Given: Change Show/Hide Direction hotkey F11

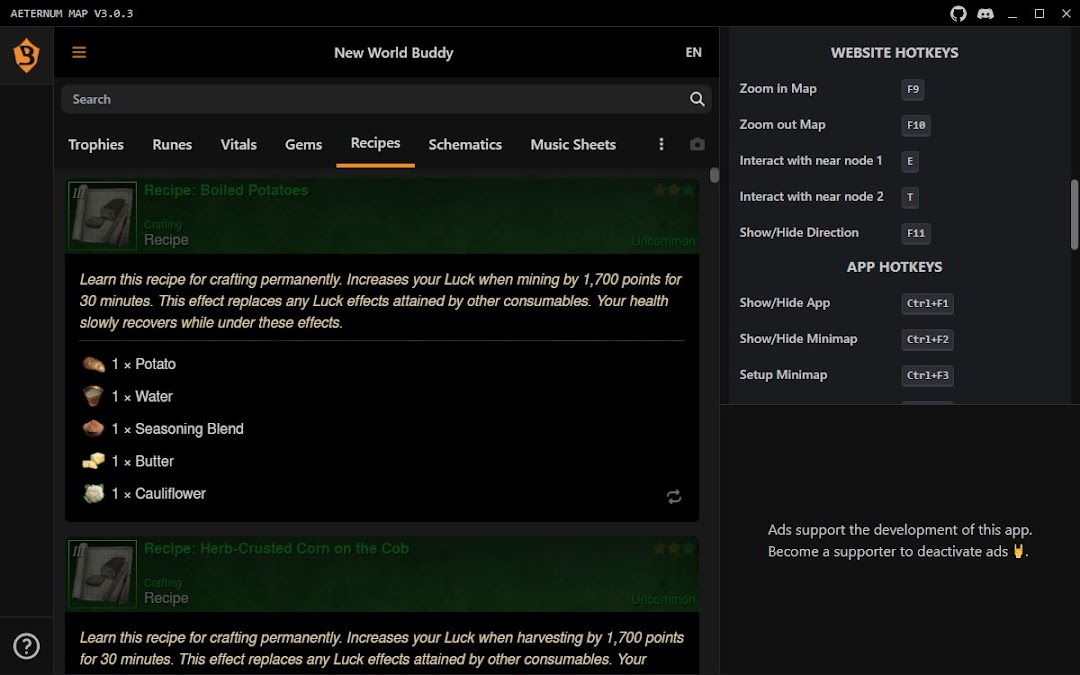Looking at the screenshot, I should (x=916, y=233).
